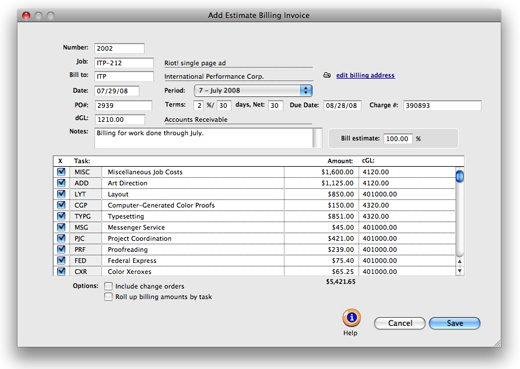
Task: Click the $851.00 Typesetting amount
Action: (341, 216)
